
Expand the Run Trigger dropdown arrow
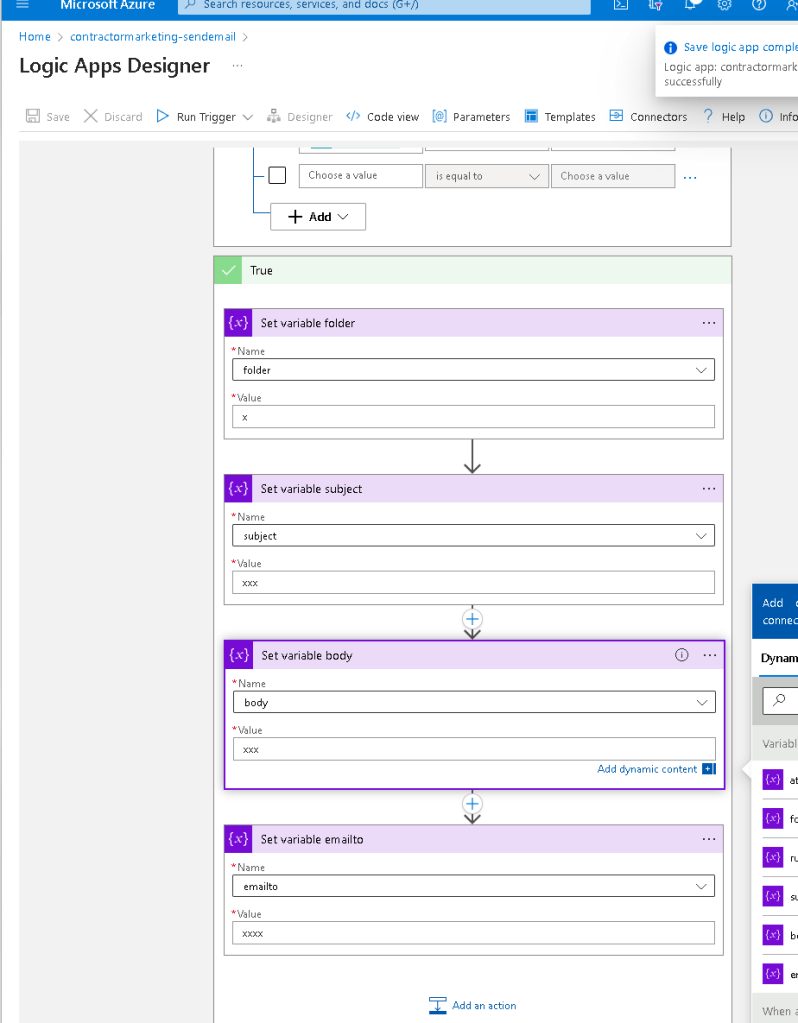point(248,117)
